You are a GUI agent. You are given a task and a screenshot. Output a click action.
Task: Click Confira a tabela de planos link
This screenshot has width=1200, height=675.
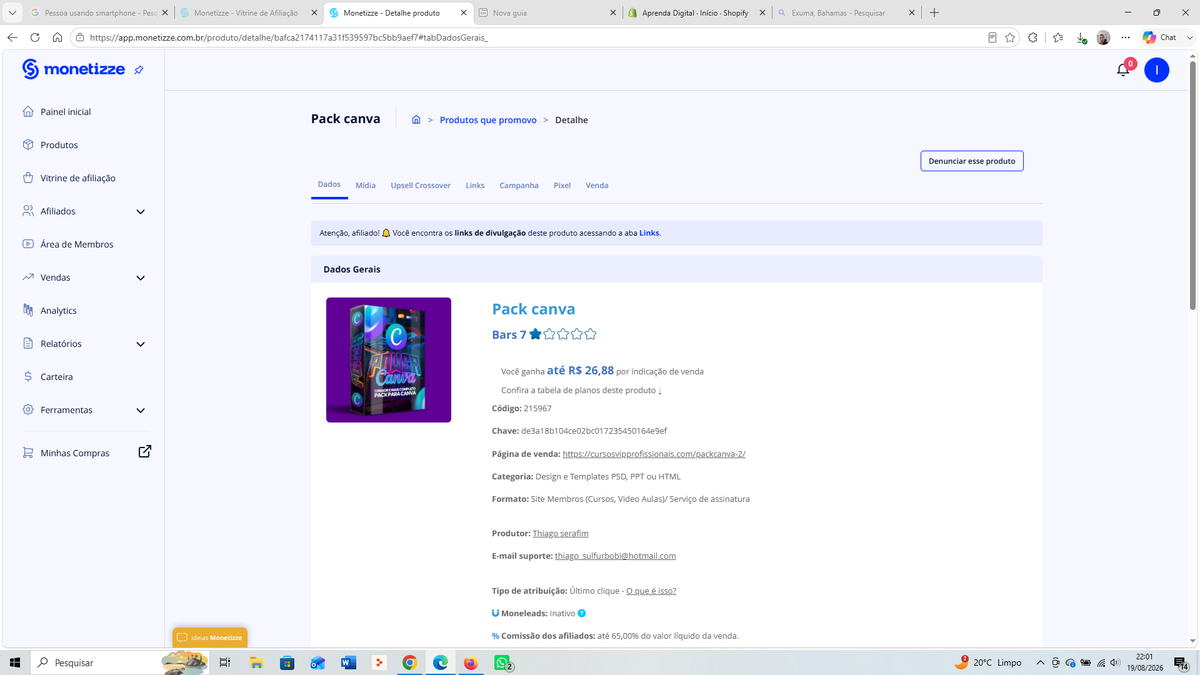581,390
